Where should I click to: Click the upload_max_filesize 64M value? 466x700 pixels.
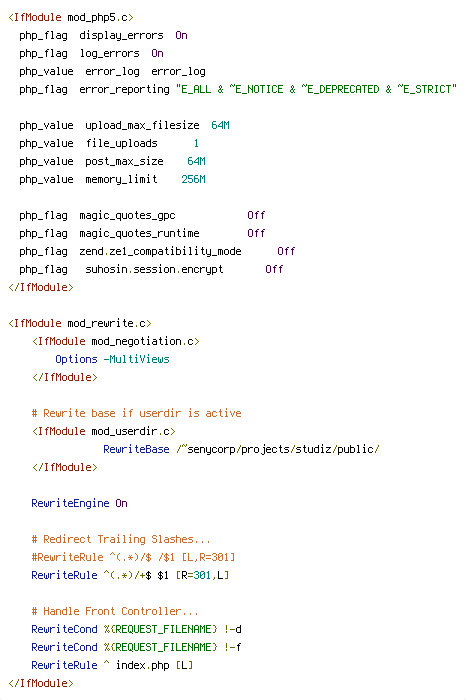pyautogui.click(x=221, y=125)
